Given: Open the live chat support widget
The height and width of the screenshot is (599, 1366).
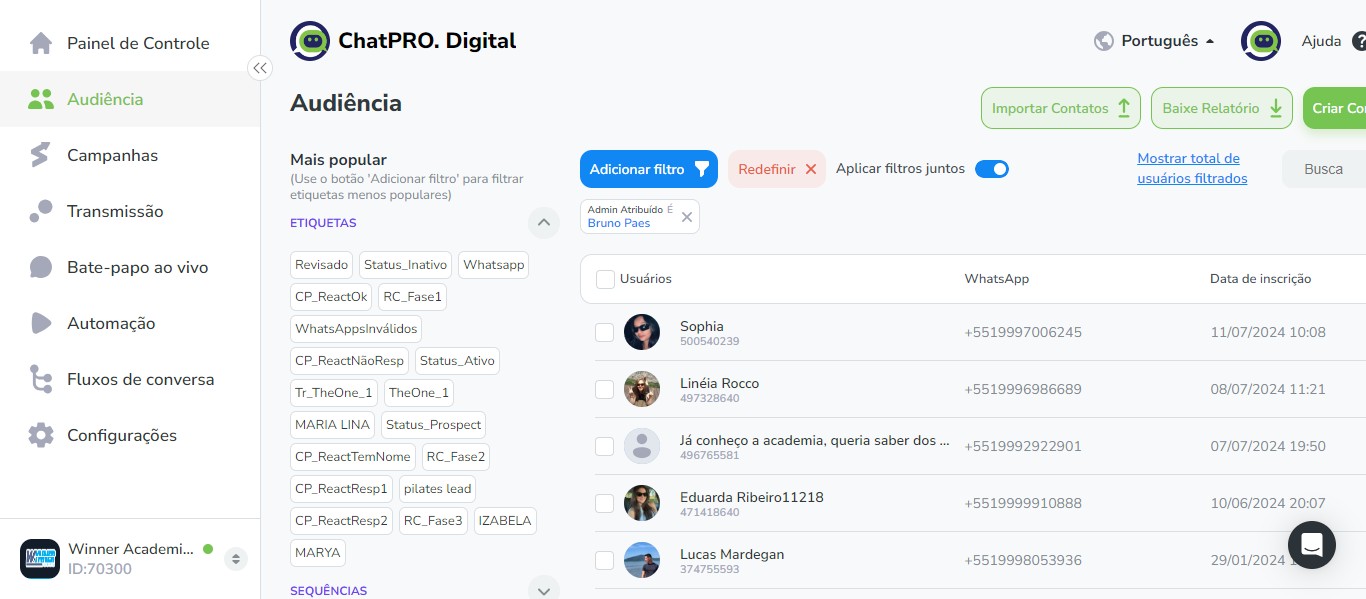Looking at the screenshot, I should tap(1312, 545).
